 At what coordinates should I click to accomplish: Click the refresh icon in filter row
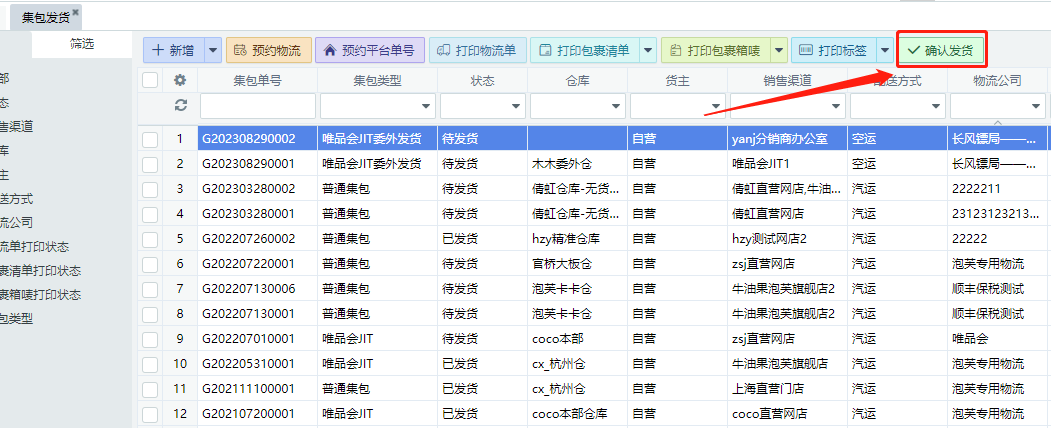[x=180, y=105]
